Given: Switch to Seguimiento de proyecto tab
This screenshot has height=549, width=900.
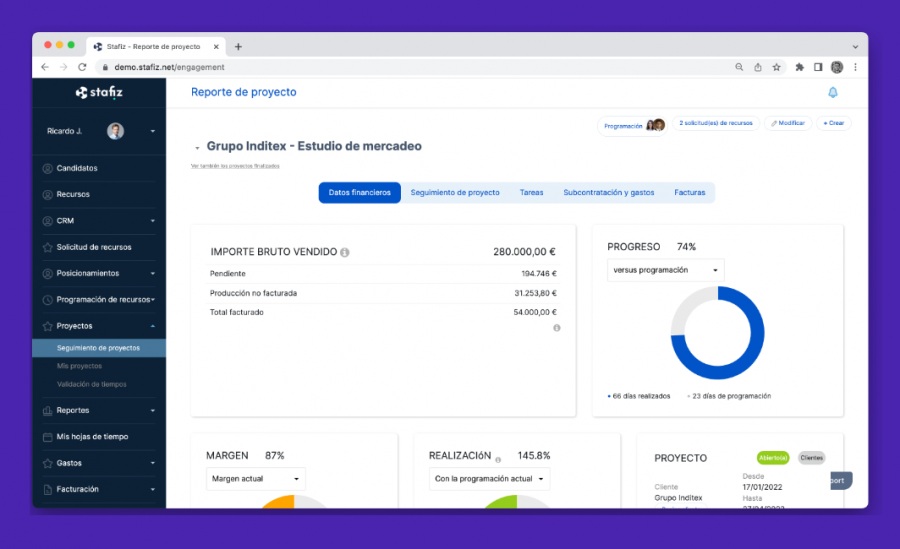Looking at the screenshot, I should coord(455,192).
